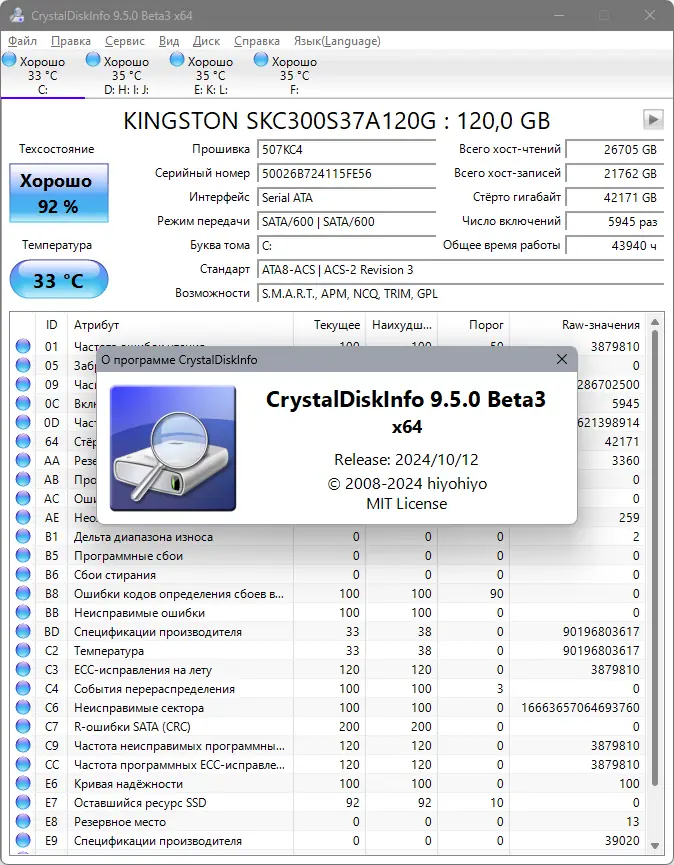Click the status icon for attribute AB
674x865 pixels.
23,479
